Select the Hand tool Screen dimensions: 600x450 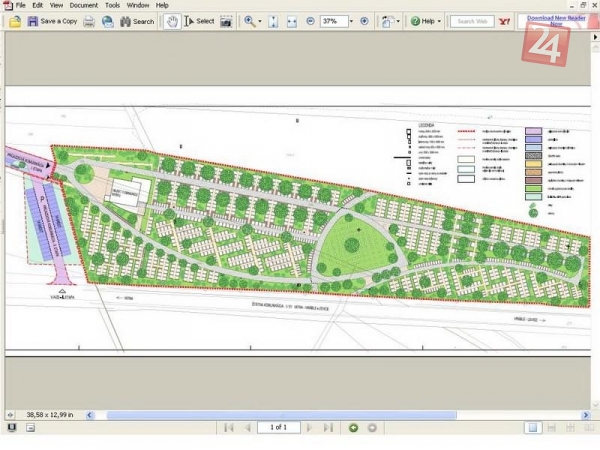pos(172,21)
